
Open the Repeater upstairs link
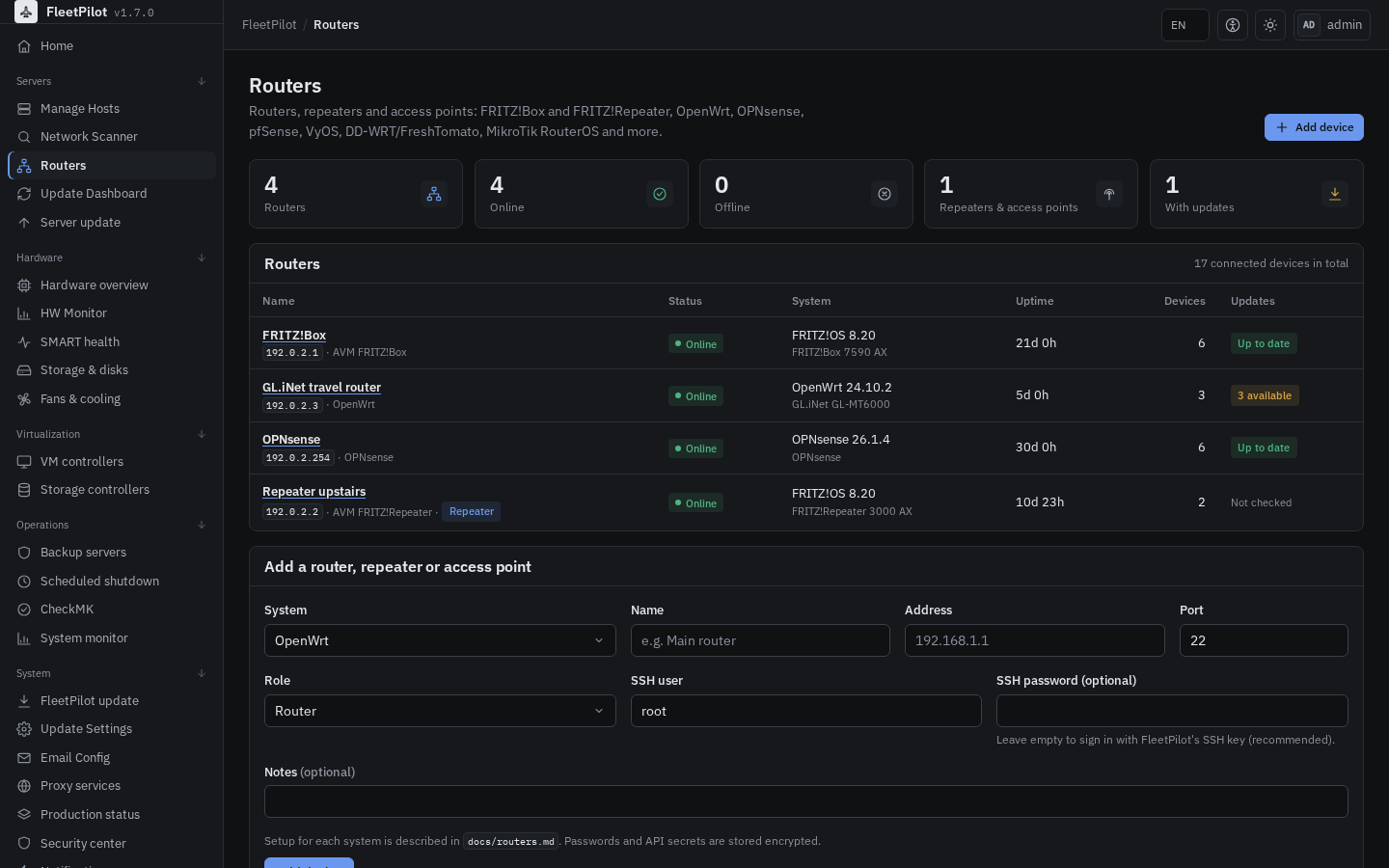coord(313,492)
